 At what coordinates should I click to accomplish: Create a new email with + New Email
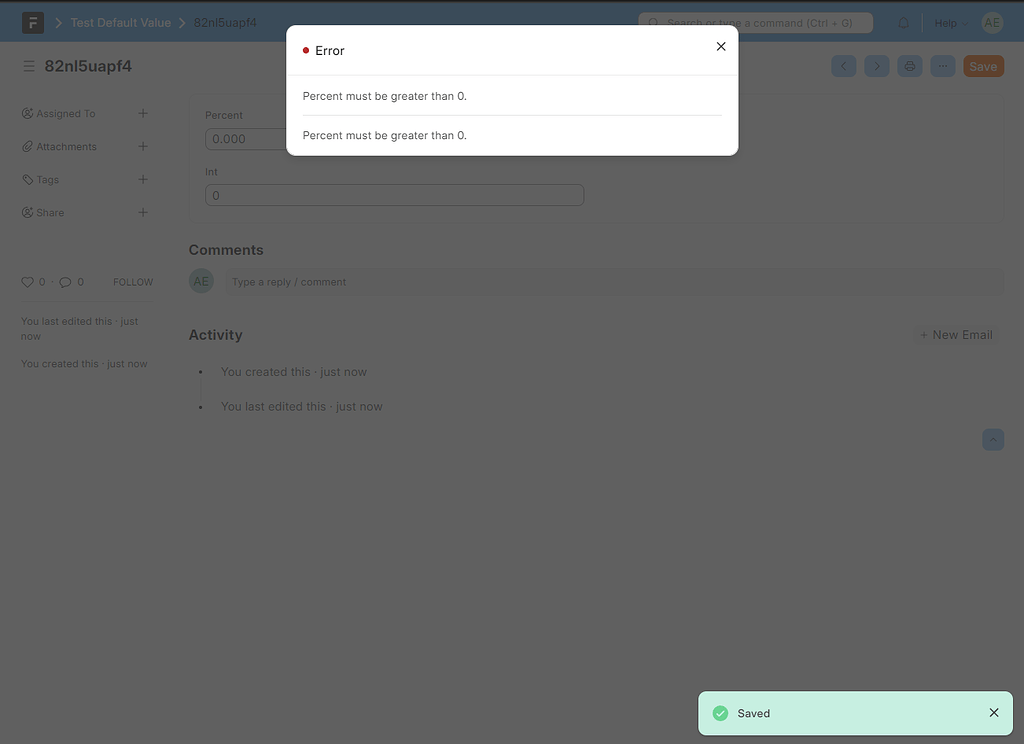coord(956,335)
